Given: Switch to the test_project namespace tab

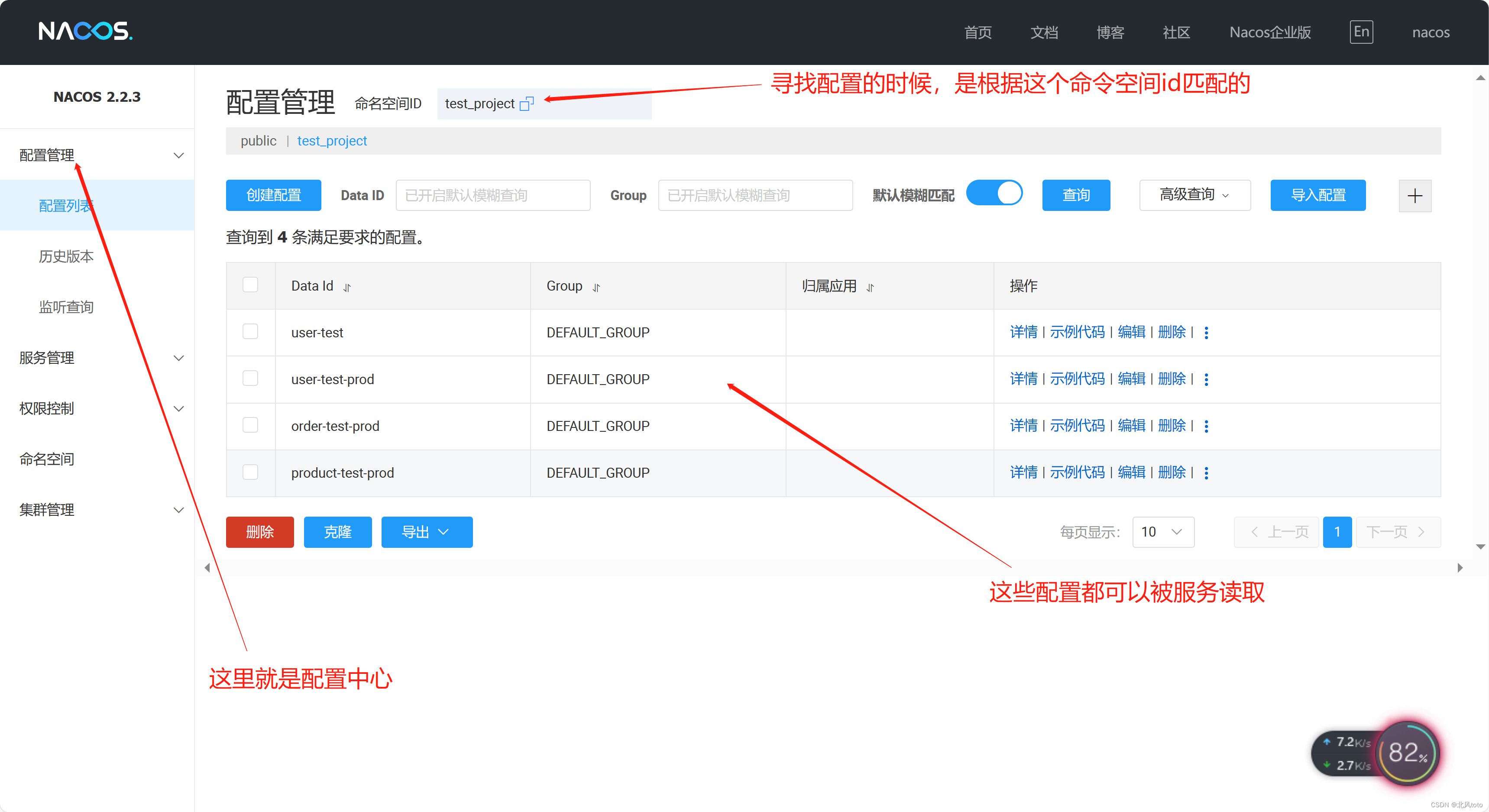Looking at the screenshot, I should (332, 141).
